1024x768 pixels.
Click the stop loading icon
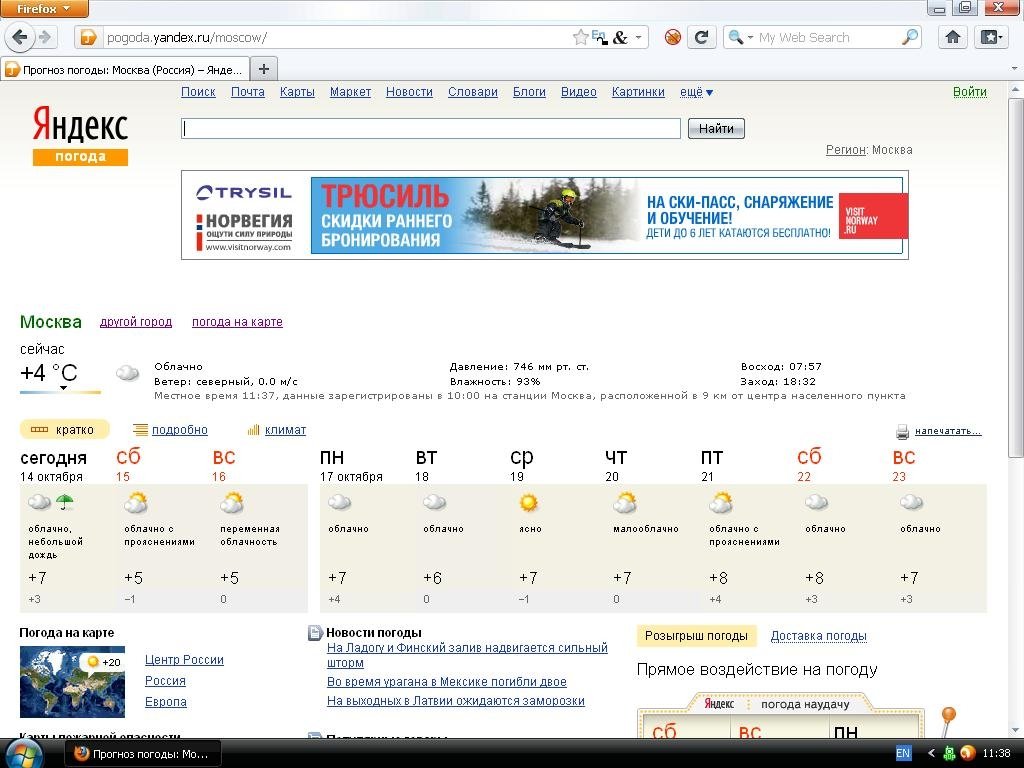coord(673,37)
